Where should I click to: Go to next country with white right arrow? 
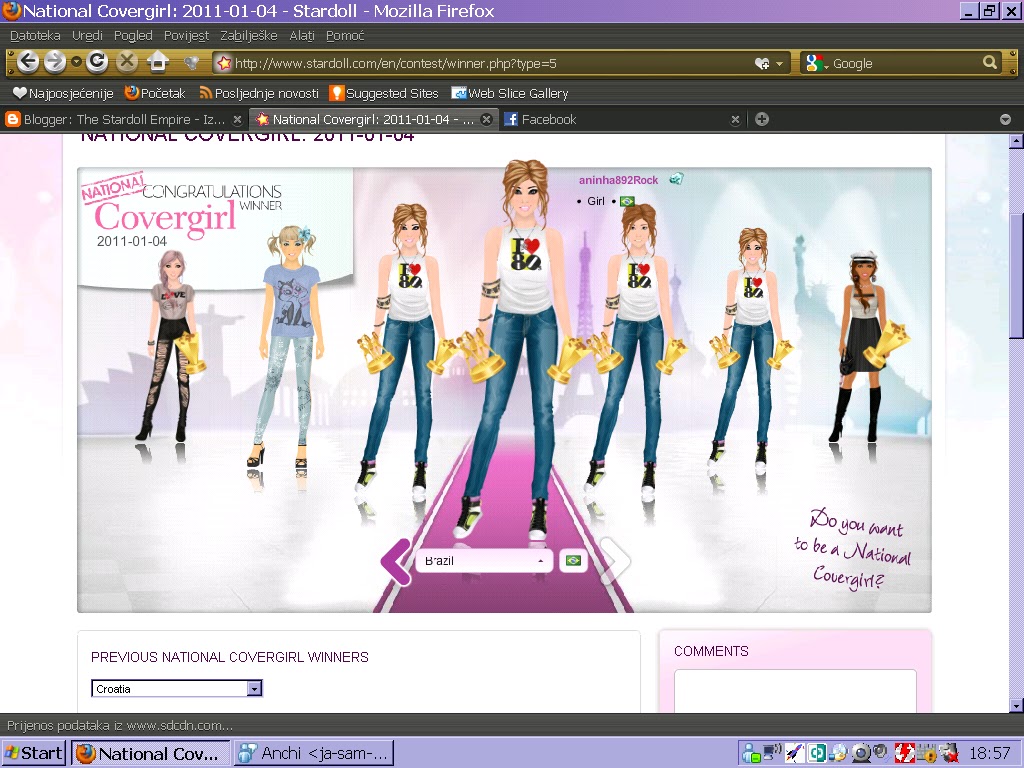[615, 561]
